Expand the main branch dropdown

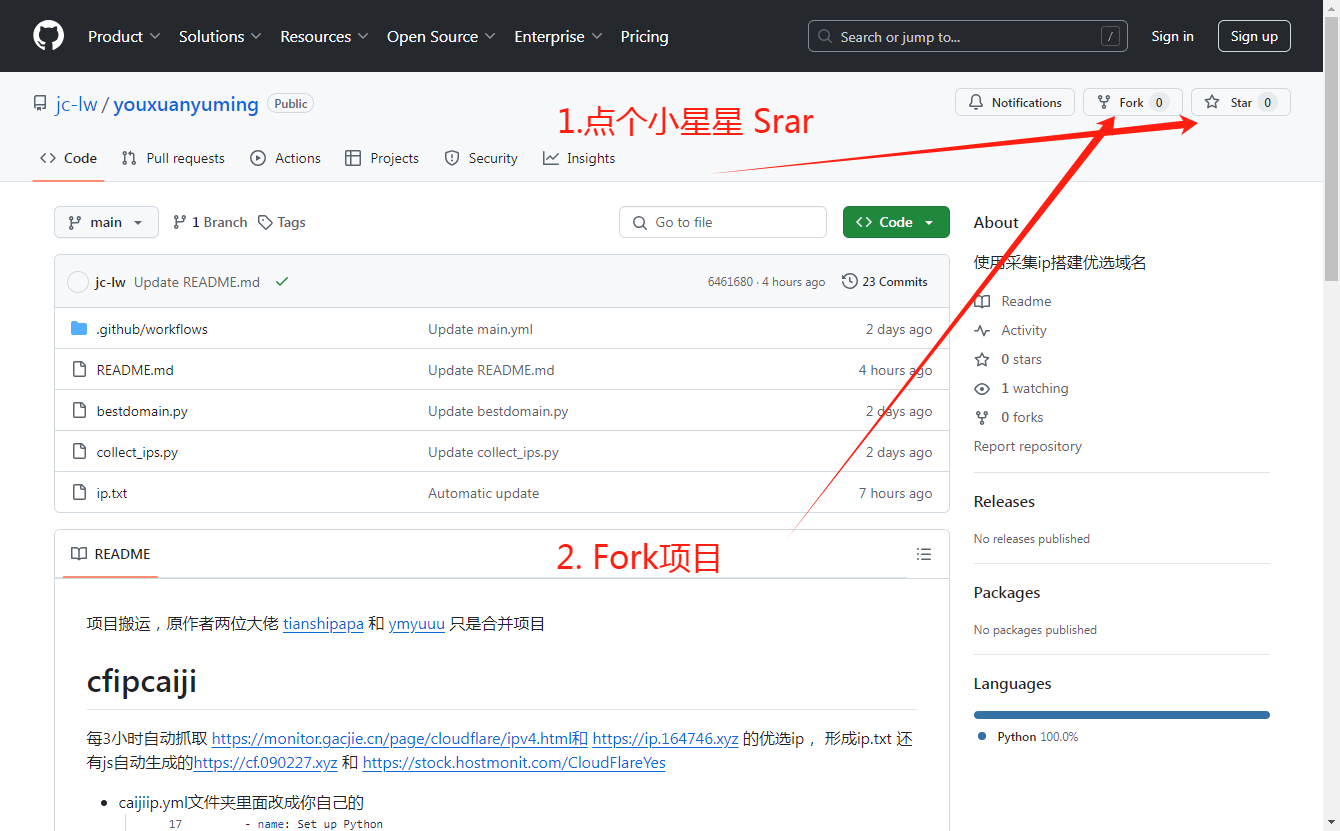pyautogui.click(x=106, y=222)
